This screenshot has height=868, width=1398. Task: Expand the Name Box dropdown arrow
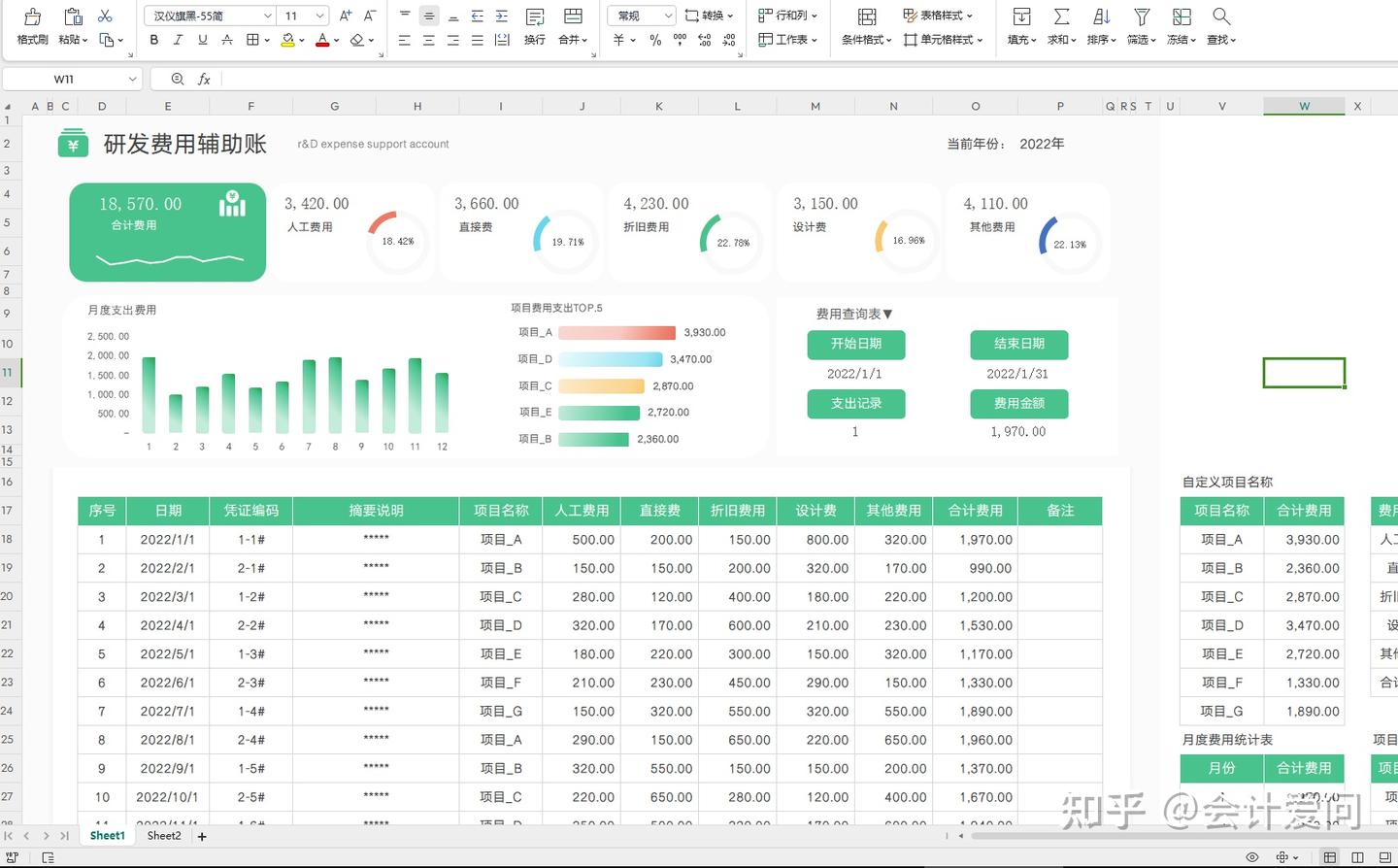[132, 79]
